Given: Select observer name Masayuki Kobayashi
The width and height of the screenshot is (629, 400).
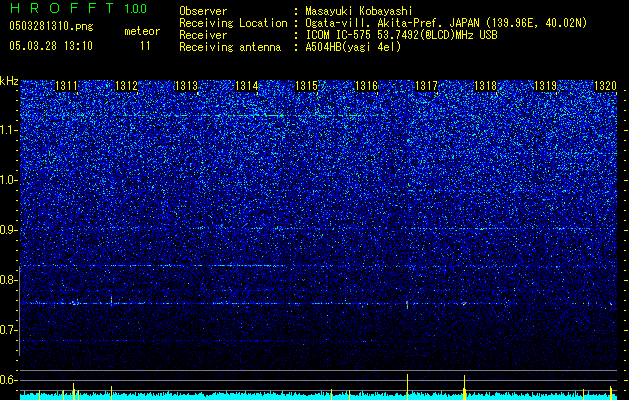Looking at the screenshot, I should click(359, 11).
